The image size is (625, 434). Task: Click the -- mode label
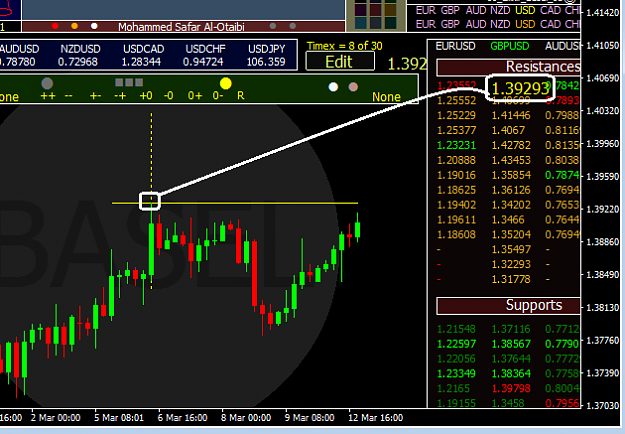tap(69, 96)
